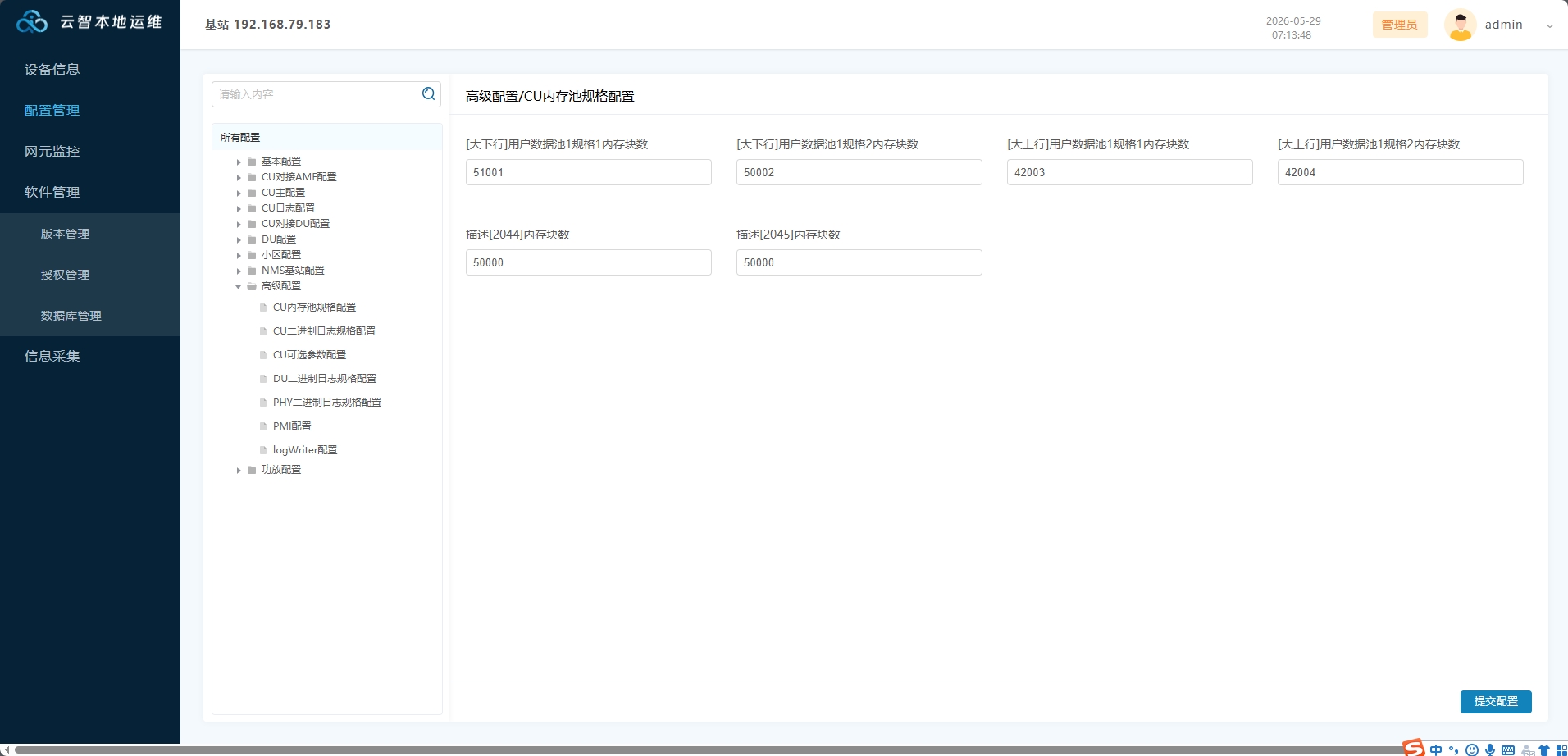Click the microphone icon in system tray
The width and height of the screenshot is (1568, 756).
pyautogui.click(x=1490, y=749)
